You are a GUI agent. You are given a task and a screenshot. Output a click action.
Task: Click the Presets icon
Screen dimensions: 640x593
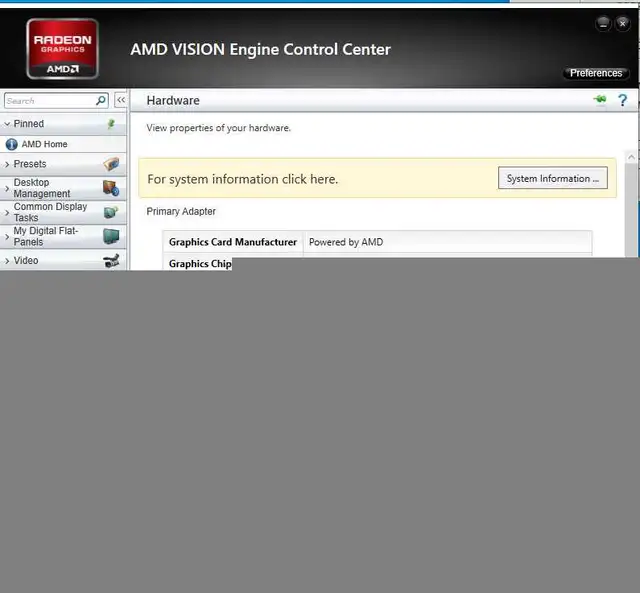[111, 164]
